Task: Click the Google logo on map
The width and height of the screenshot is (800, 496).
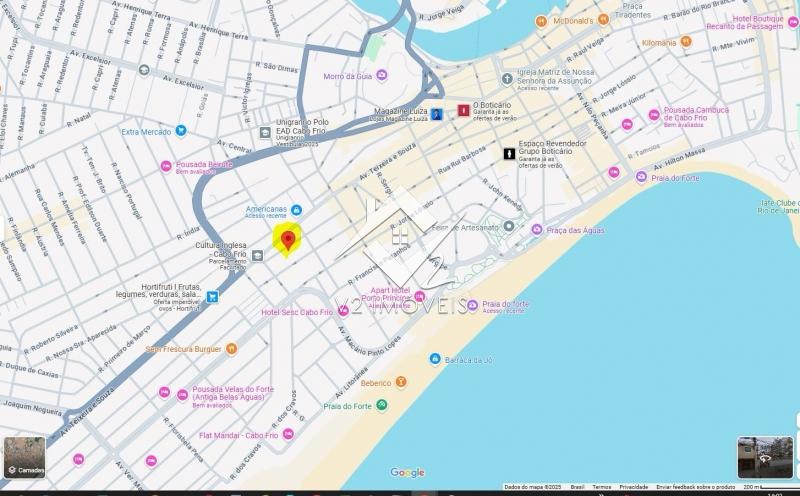Action: (407, 472)
